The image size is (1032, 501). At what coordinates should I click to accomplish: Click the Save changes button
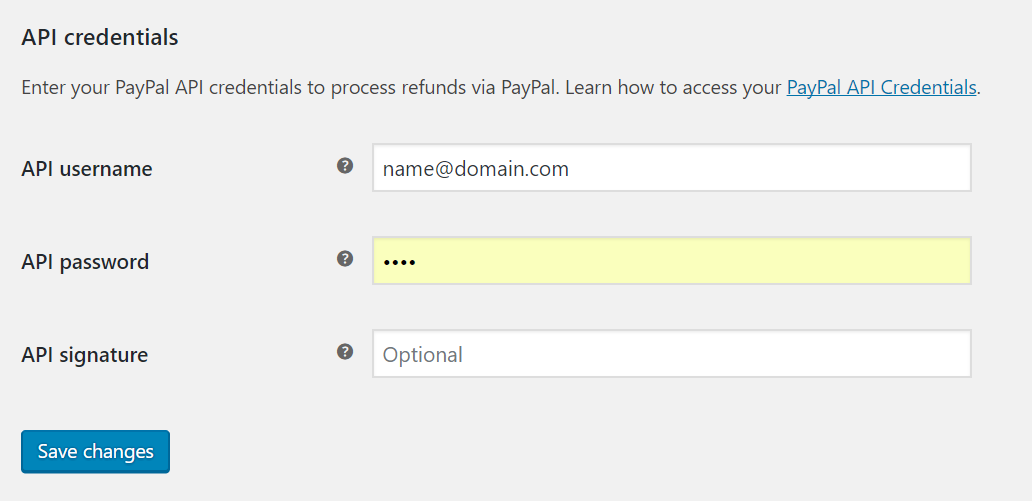[95, 452]
